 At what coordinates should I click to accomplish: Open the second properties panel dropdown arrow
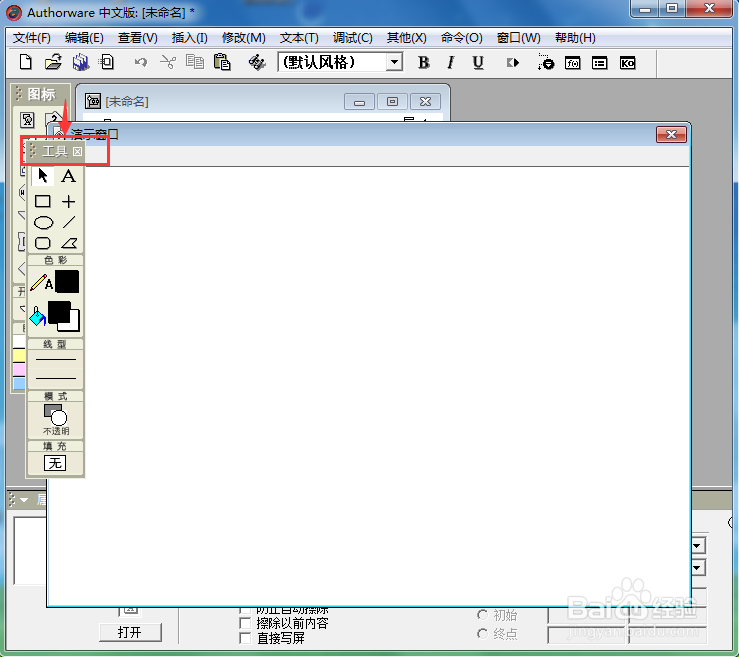[698, 567]
